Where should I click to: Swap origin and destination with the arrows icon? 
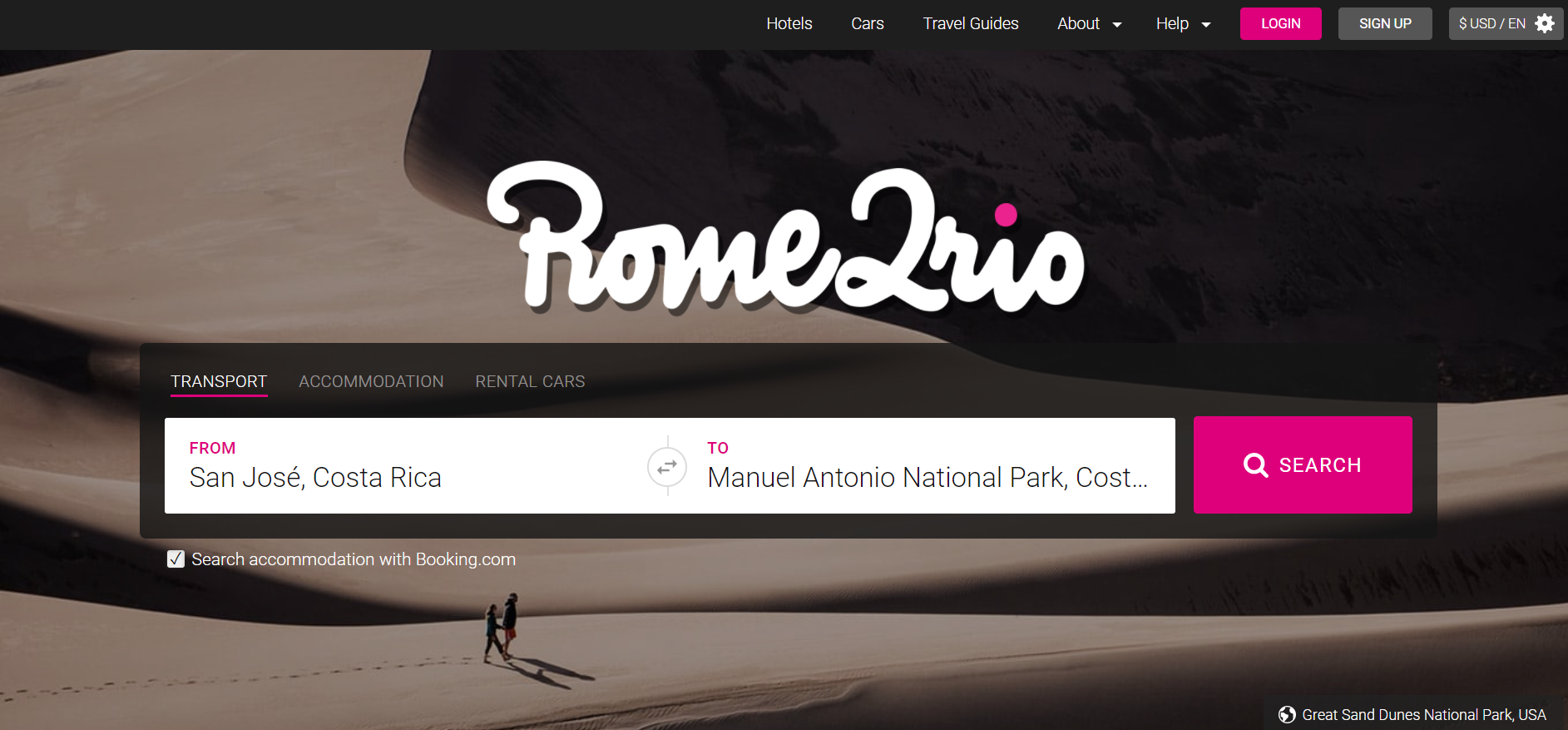[x=667, y=467]
